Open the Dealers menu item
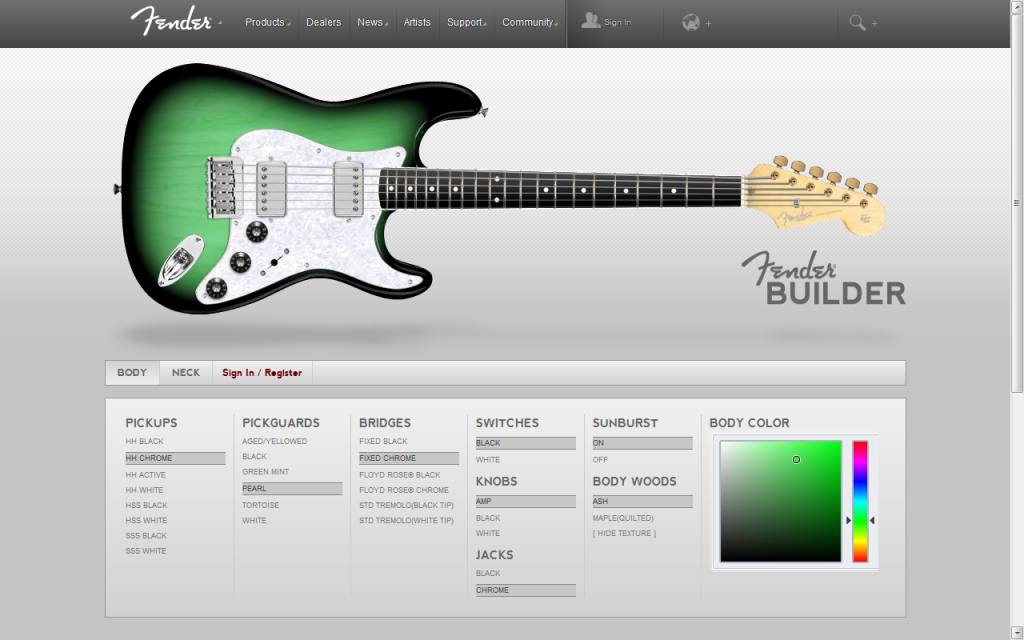 click(323, 22)
